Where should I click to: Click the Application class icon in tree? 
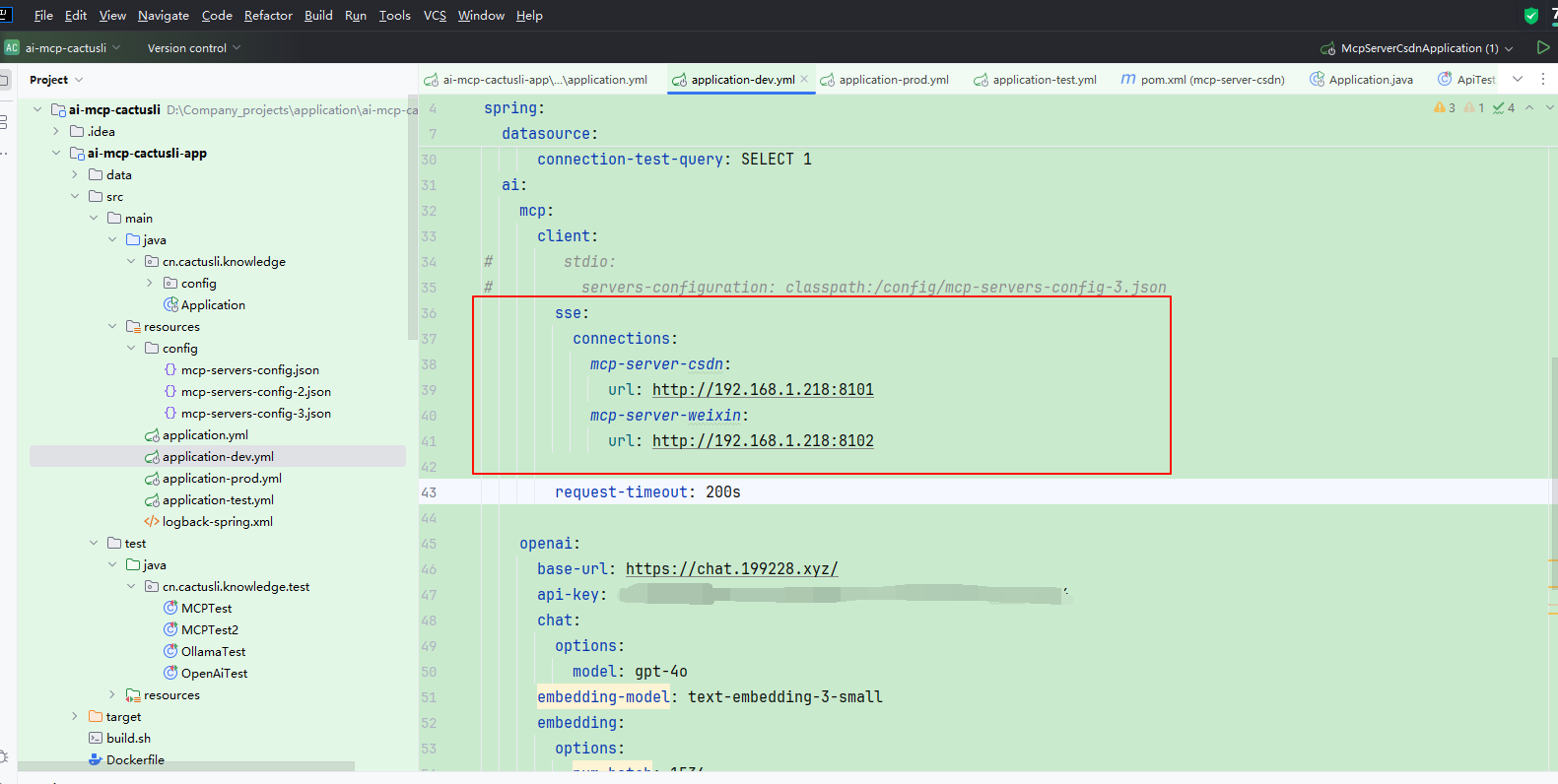tap(170, 304)
